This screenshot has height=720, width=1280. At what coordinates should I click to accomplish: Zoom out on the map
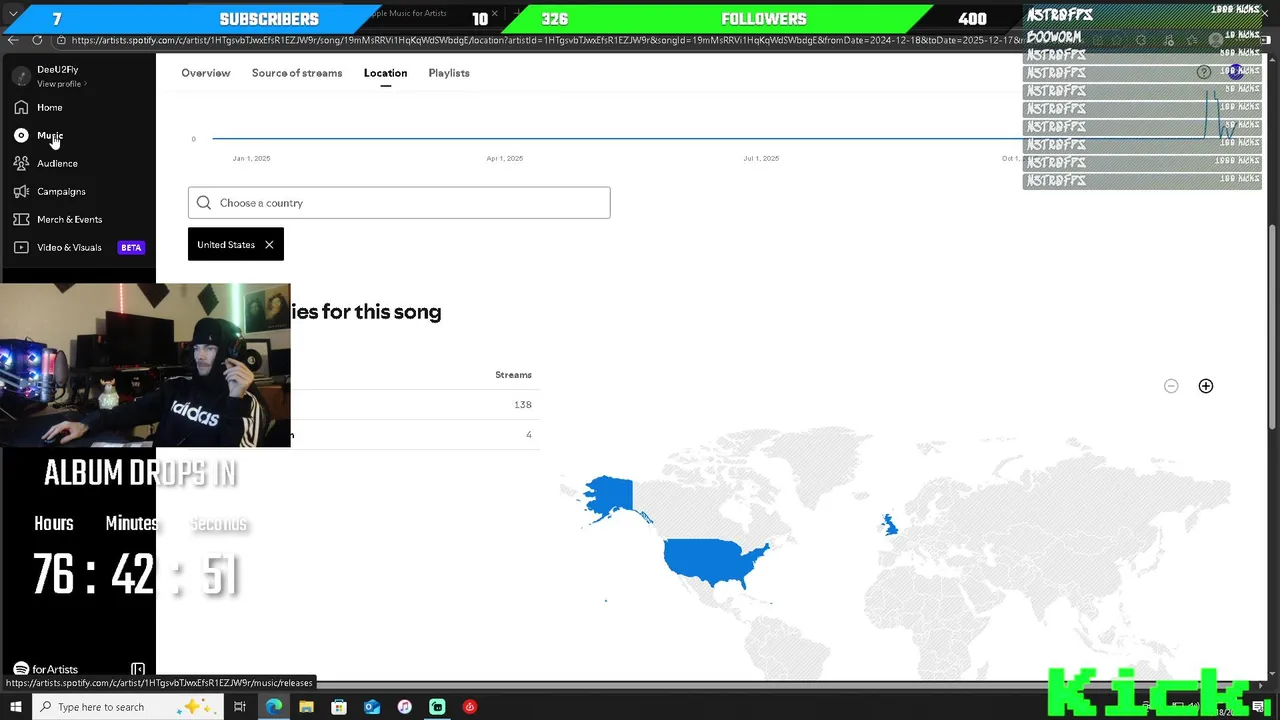pyautogui.click(x=1171, y=386)
